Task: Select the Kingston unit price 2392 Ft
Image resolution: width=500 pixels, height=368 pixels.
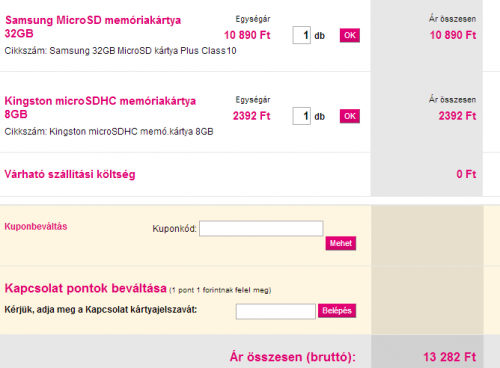Action: pyautogui.click(x=251, y=116)
